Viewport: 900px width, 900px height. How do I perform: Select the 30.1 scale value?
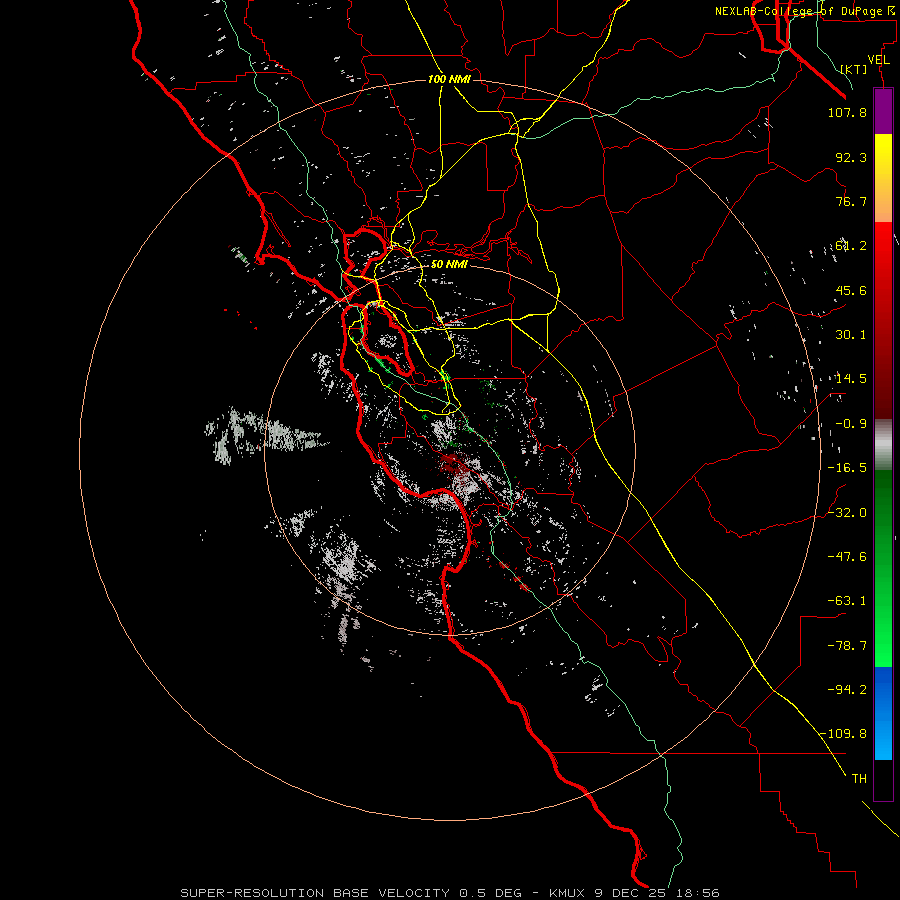pyautogui.click(x=851, y=335)
